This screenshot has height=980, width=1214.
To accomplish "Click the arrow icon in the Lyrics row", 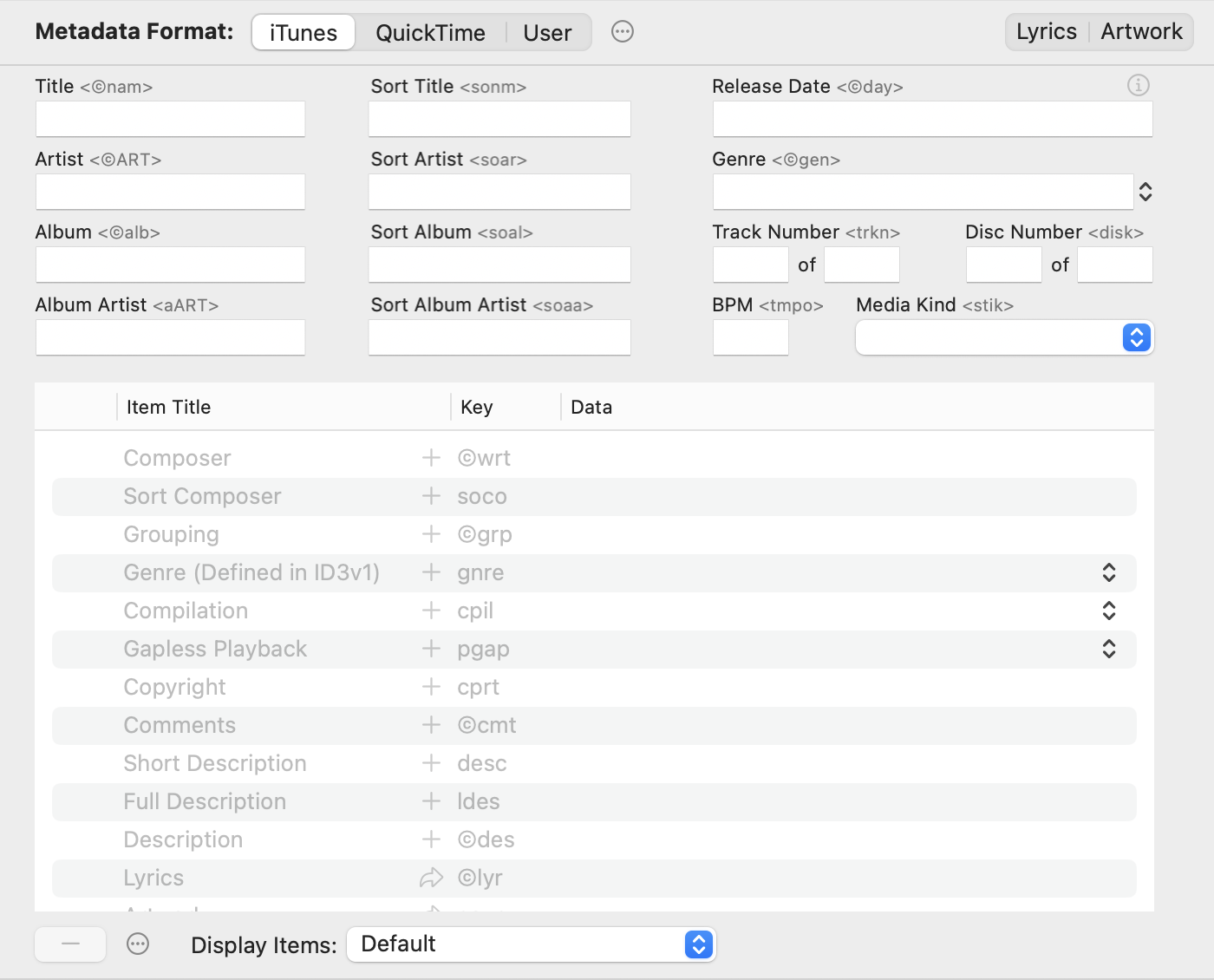I will click(x=431, y=879).
